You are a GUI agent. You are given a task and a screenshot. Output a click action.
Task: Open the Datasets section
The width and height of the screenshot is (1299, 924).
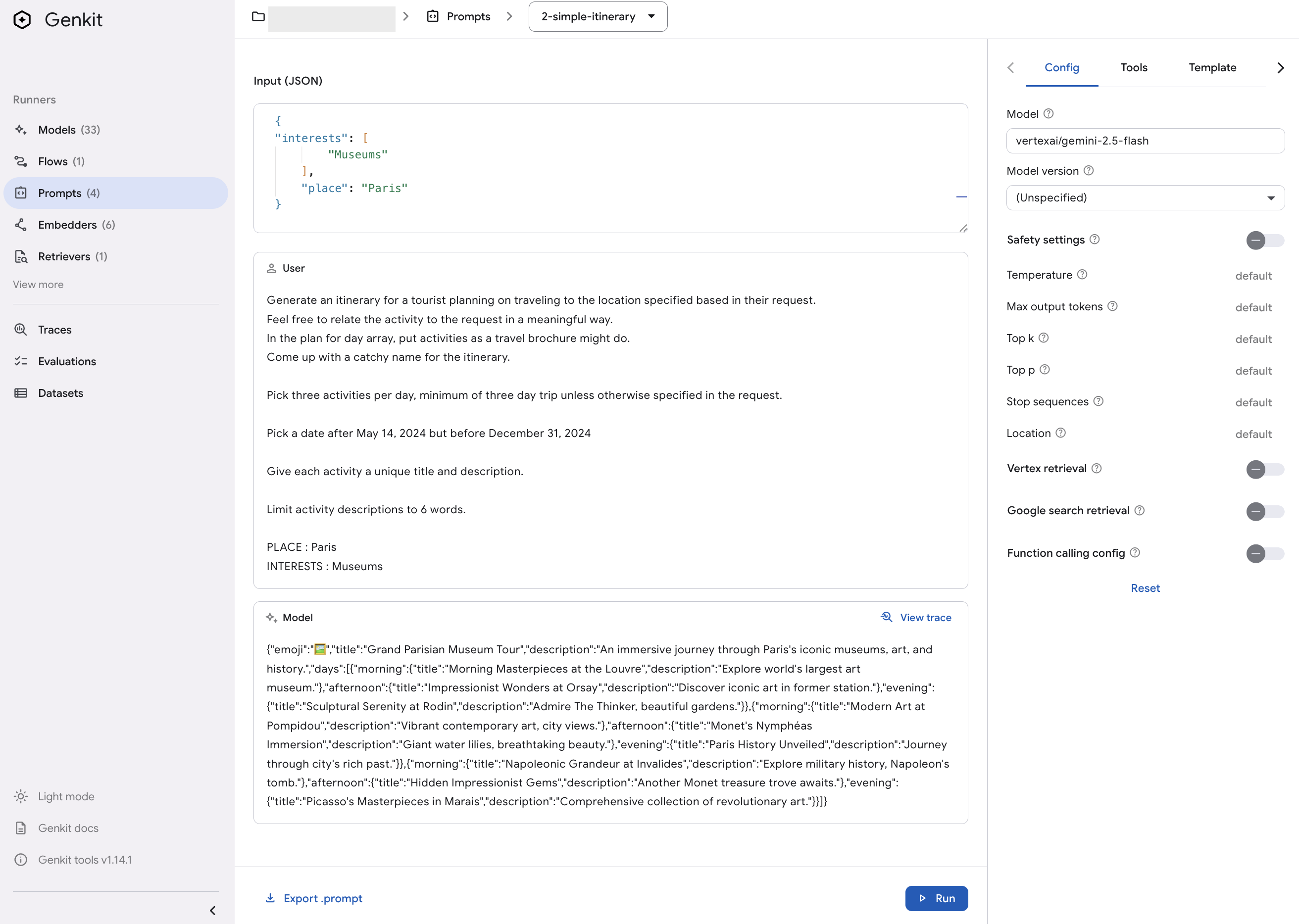pos(61,392)
